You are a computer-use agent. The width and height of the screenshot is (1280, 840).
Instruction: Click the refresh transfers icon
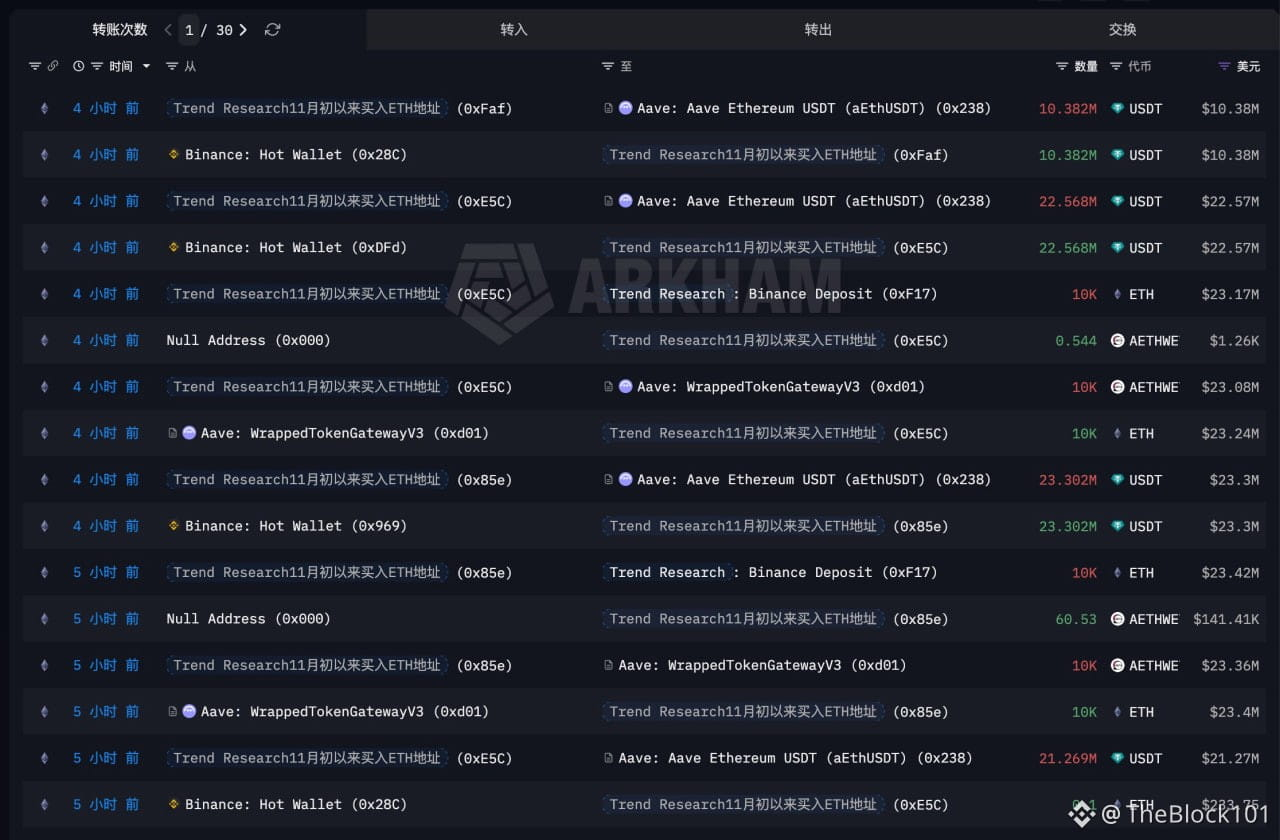point(272,29)
